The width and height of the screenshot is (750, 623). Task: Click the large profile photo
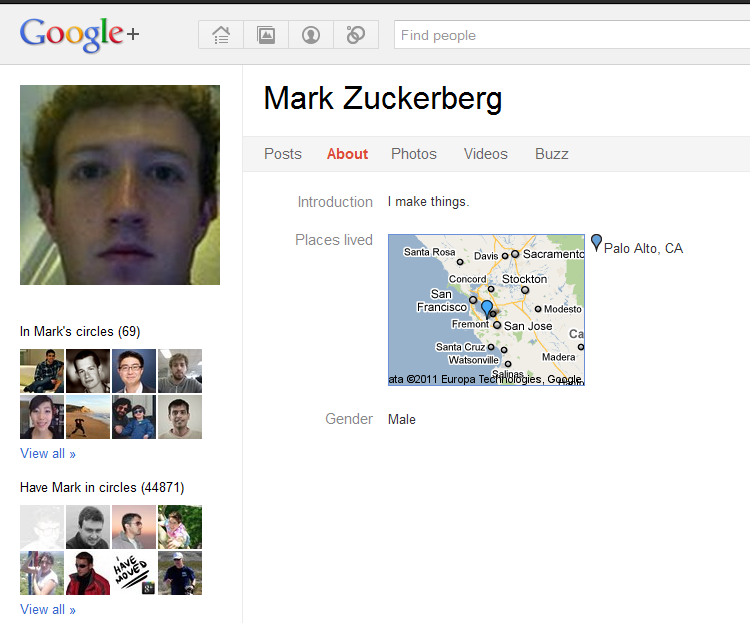(120, 185)
